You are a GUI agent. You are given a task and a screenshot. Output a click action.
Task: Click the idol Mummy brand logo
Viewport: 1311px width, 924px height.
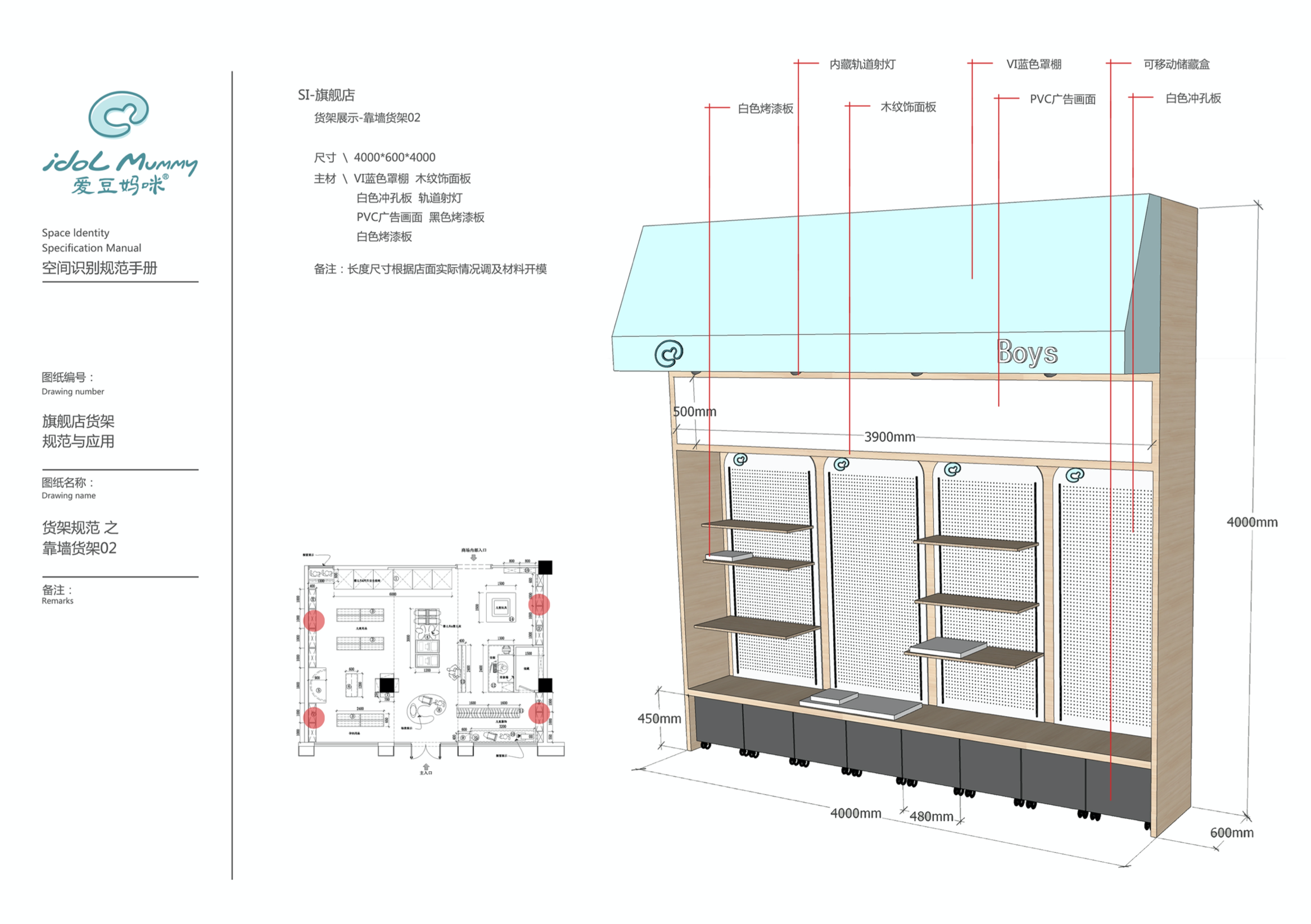click(120, 143)
